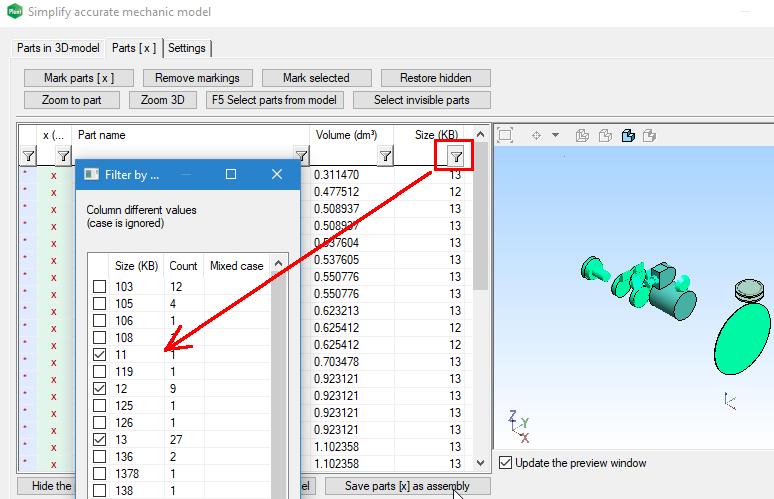774x499 pixels.
Task: Click the pan/orientation crosshair icon in preview
Action: [x=535, y=135]
